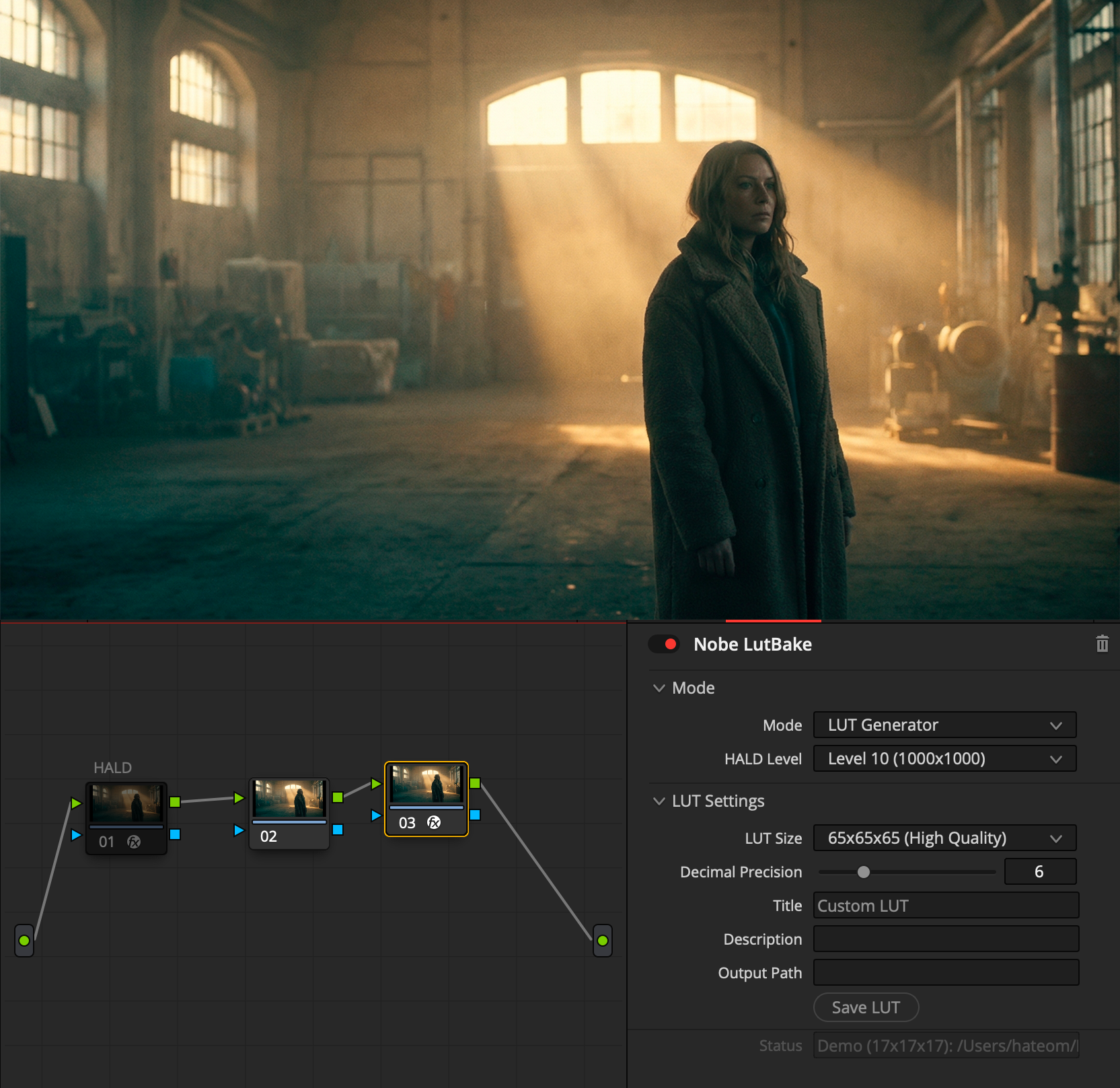Click the fx badge on node 01
Viewport: 1120px width, 1088px height.
(x=134, y=842)
